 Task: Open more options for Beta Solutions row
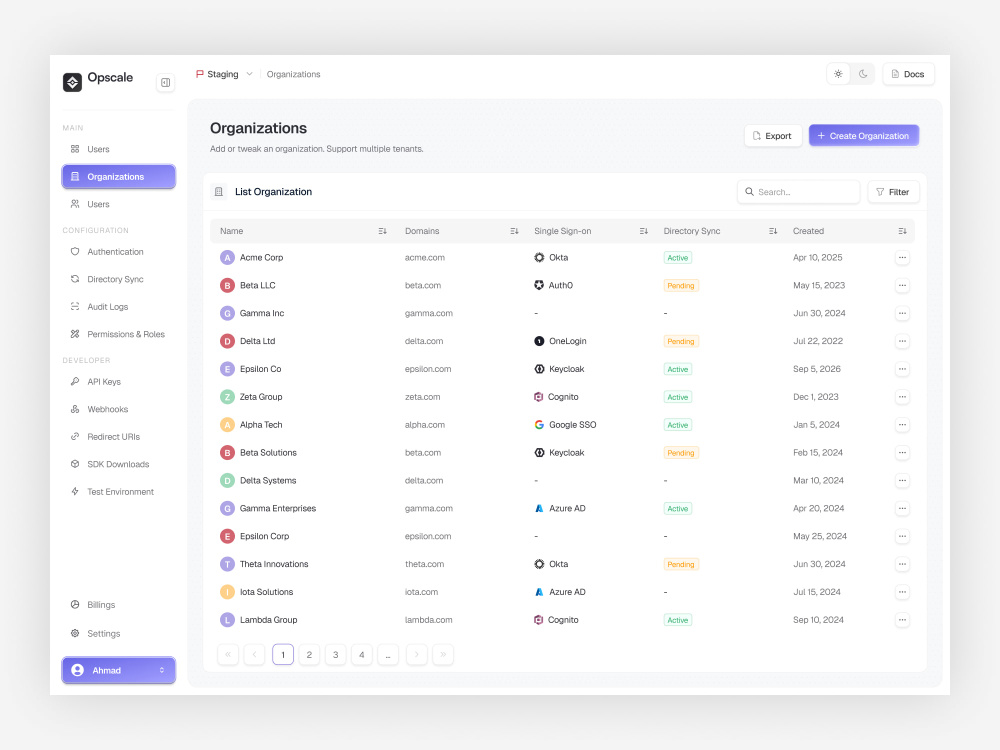click(902, 453)
